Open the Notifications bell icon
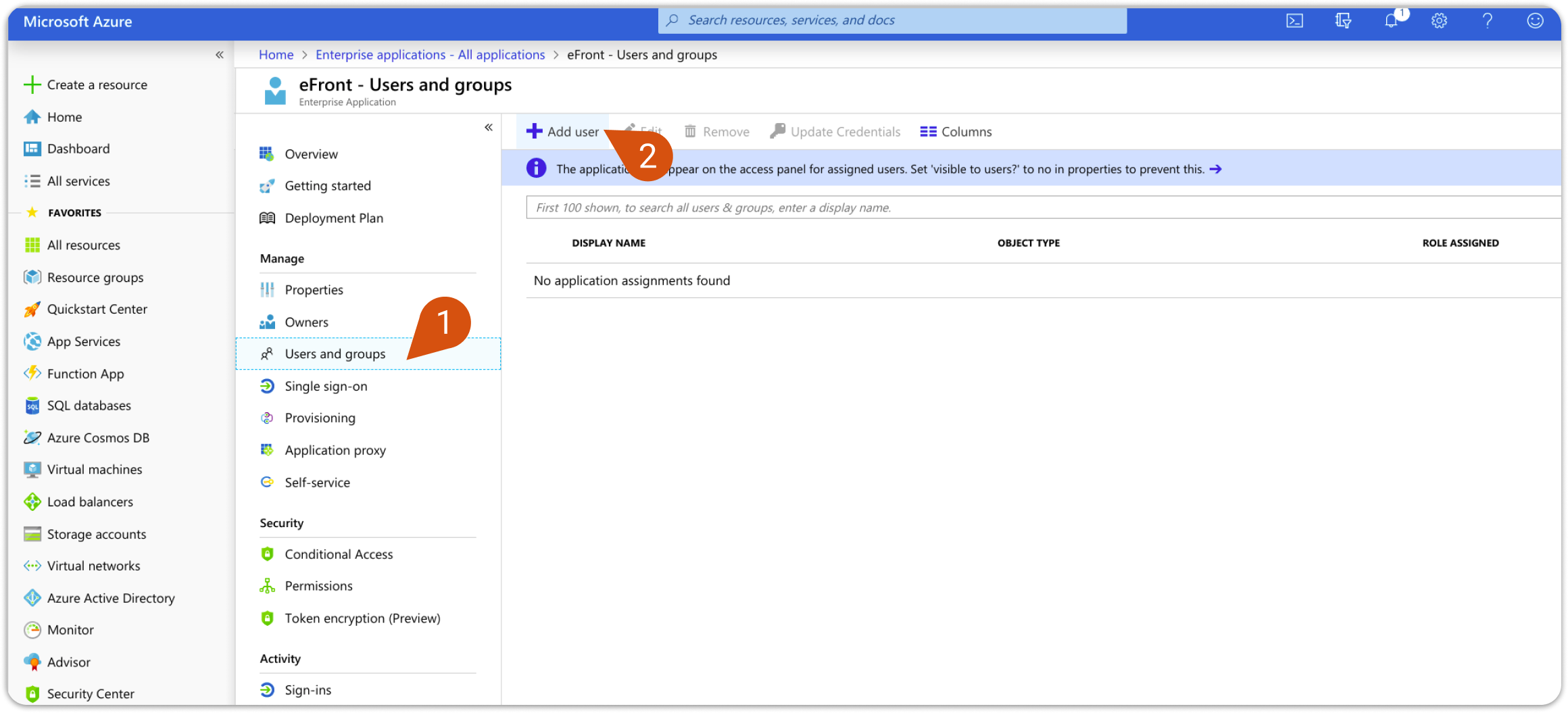 [1391, 22]
